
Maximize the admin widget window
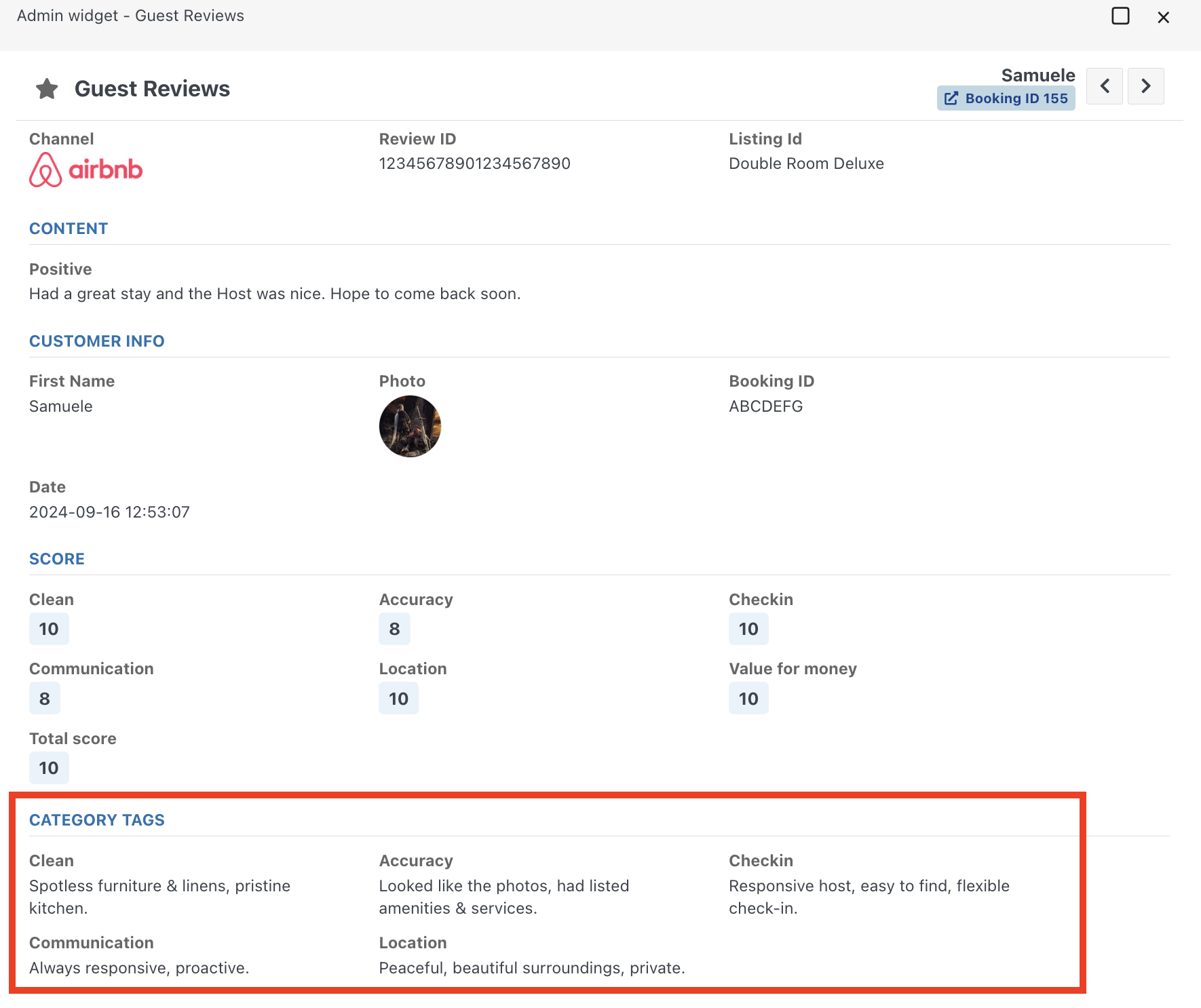[x=1120, y=16]
